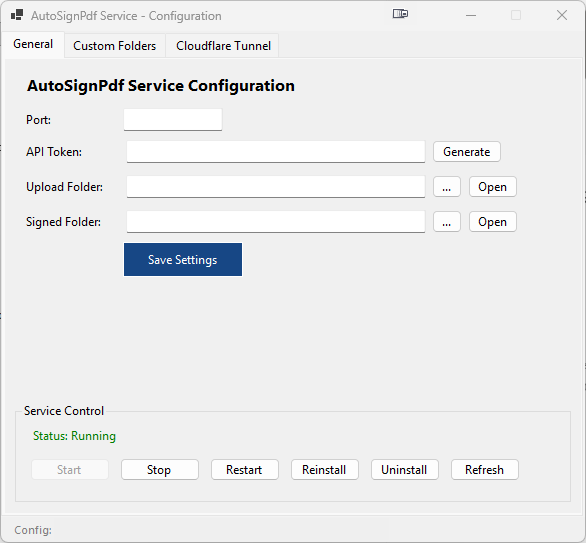Click the toolbar icon in title bar
The height and width of the screenshot is (543, 586).
coord(400,14)
